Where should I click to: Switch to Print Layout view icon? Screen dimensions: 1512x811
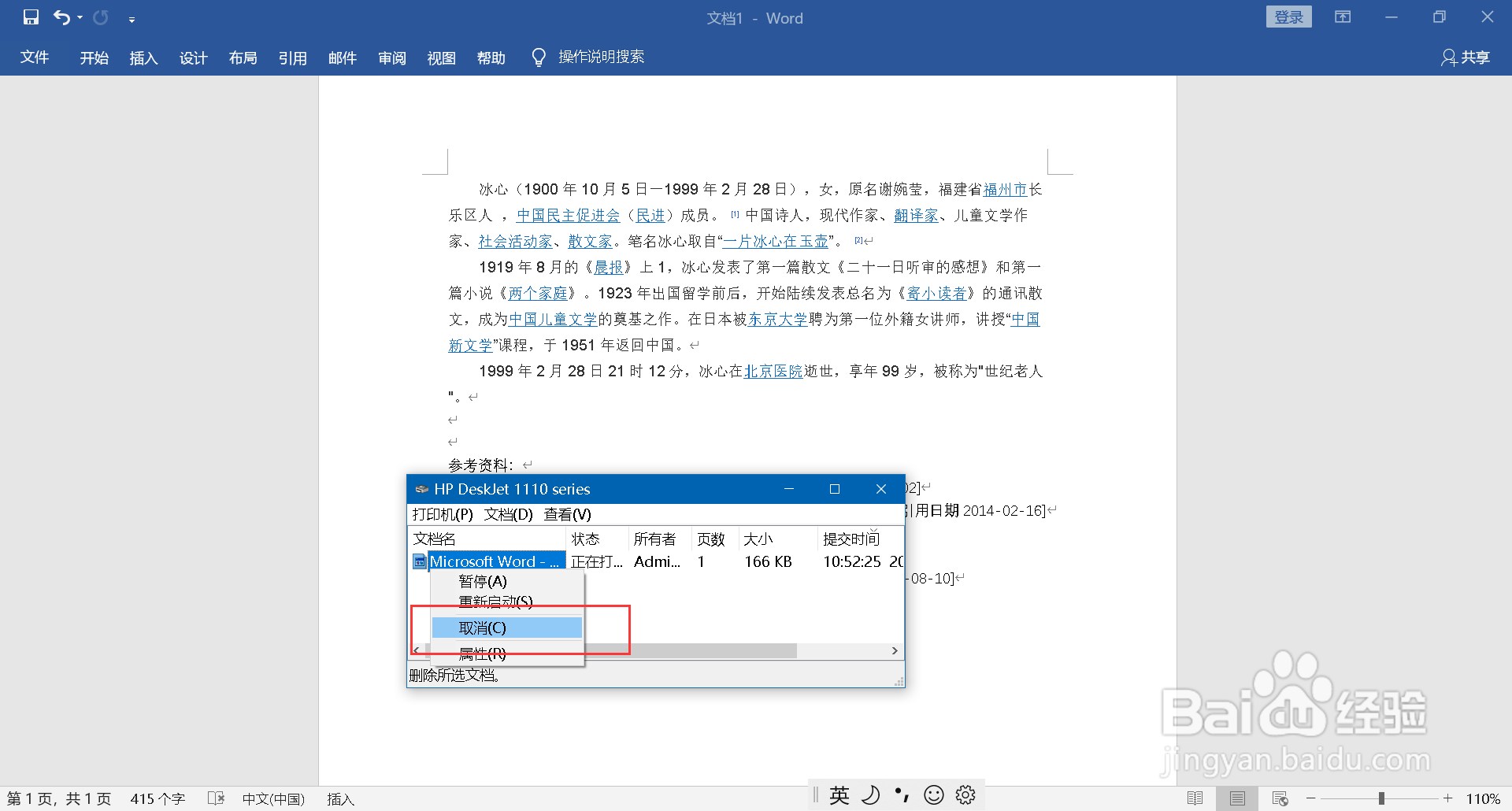1237,798
